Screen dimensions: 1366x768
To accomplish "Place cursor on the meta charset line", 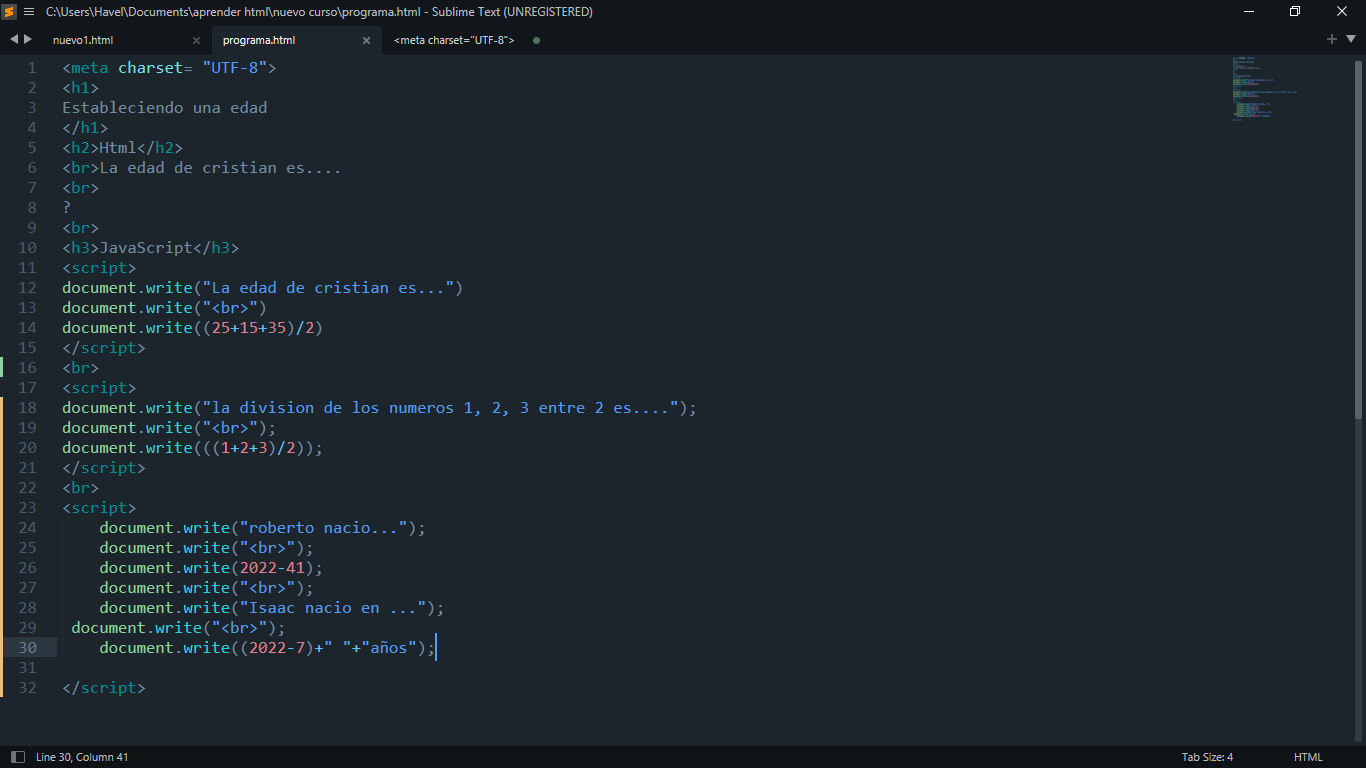I will click(169, 68).
